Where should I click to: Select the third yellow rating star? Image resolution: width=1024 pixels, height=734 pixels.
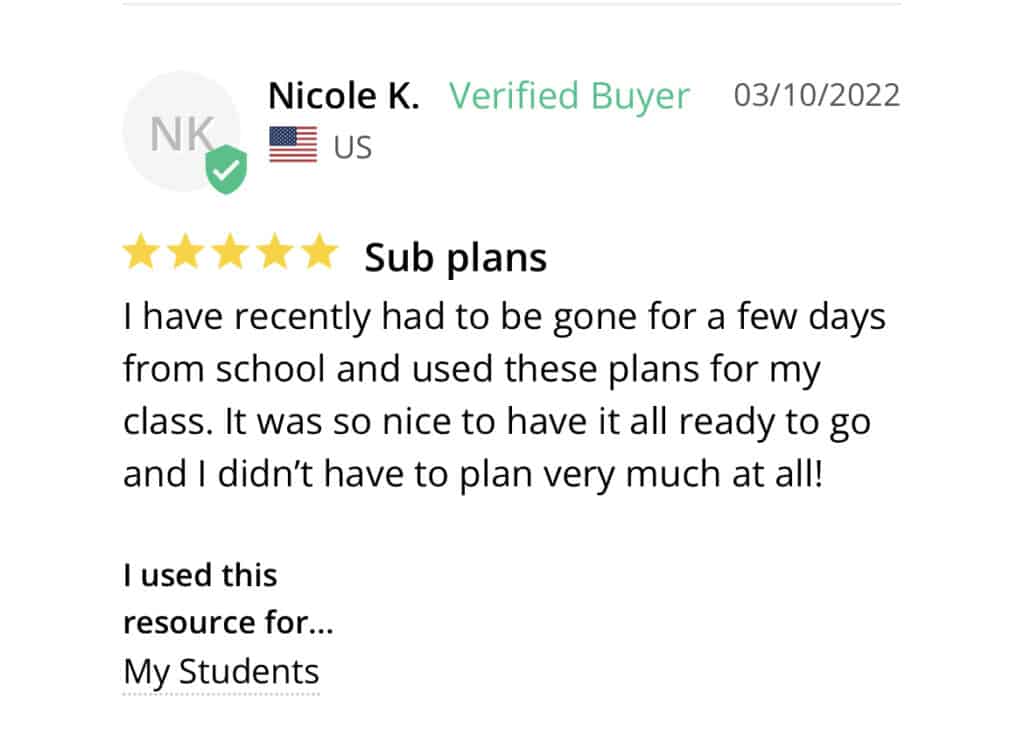[x=231, y=251]
